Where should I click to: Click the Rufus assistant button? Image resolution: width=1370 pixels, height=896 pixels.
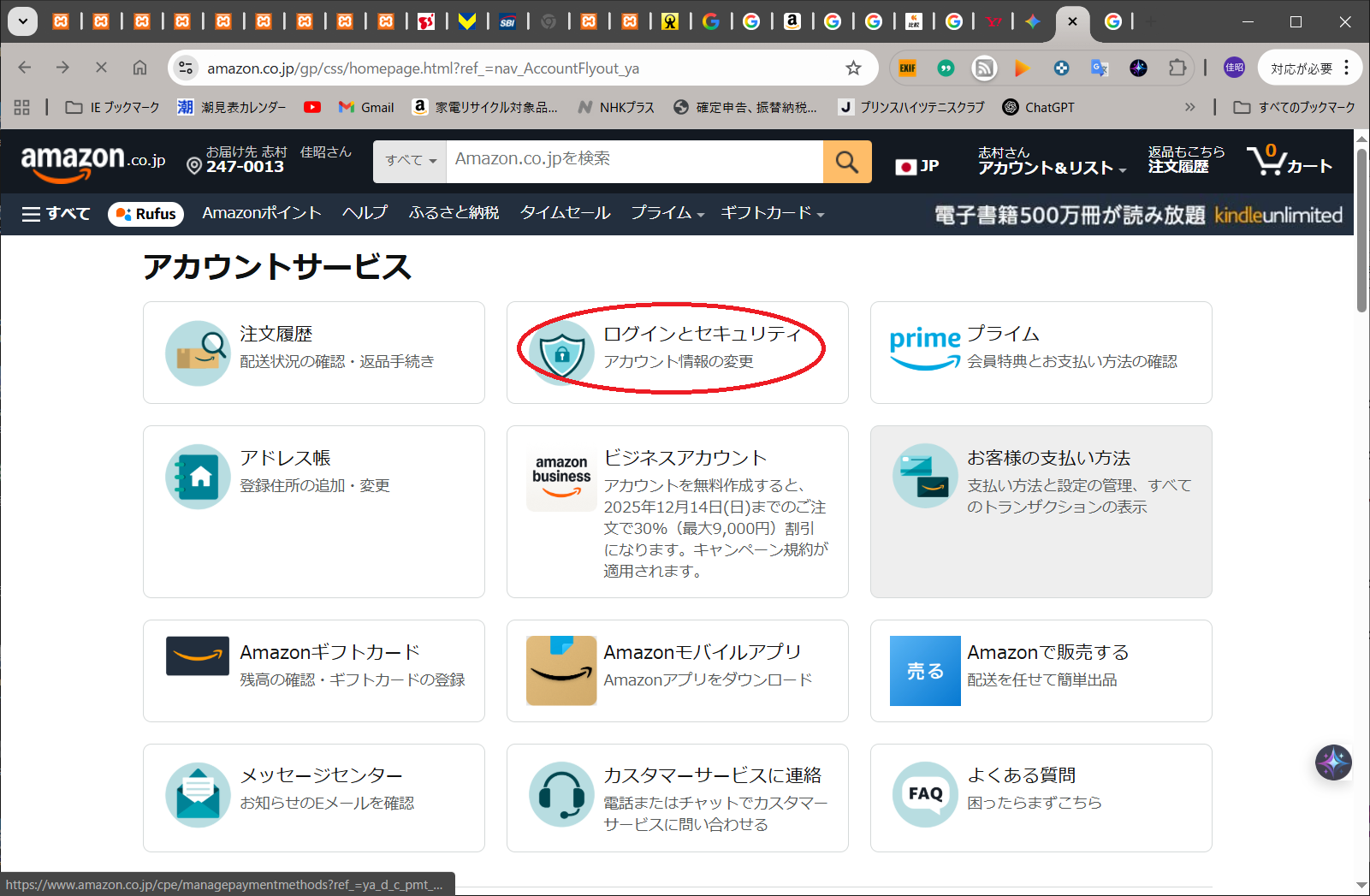[146, 214]
